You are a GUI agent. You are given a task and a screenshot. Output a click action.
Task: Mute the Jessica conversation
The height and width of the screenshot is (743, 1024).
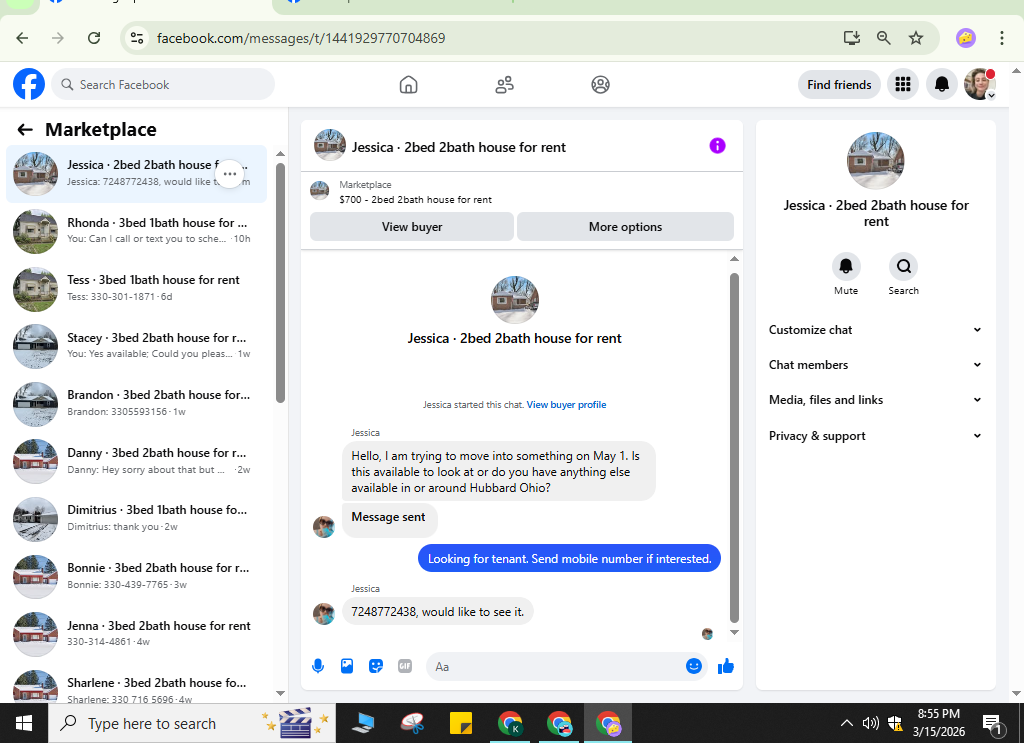pos(846,266)
